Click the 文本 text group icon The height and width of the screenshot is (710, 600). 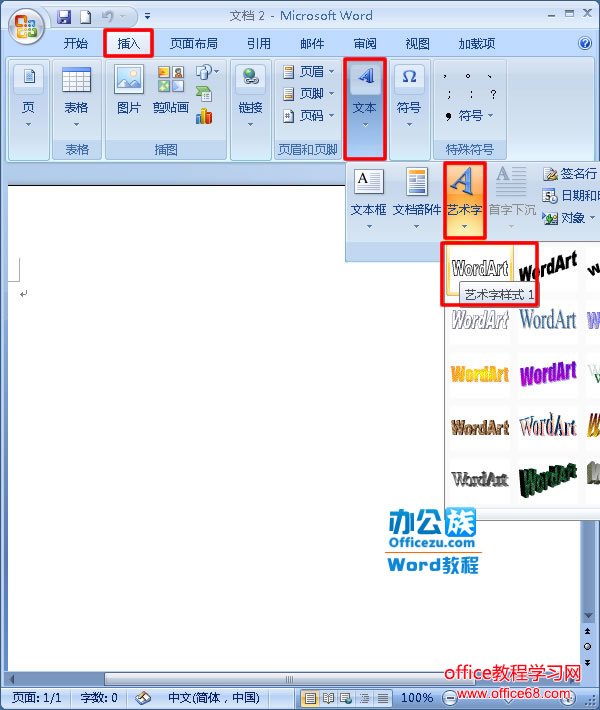365,76
